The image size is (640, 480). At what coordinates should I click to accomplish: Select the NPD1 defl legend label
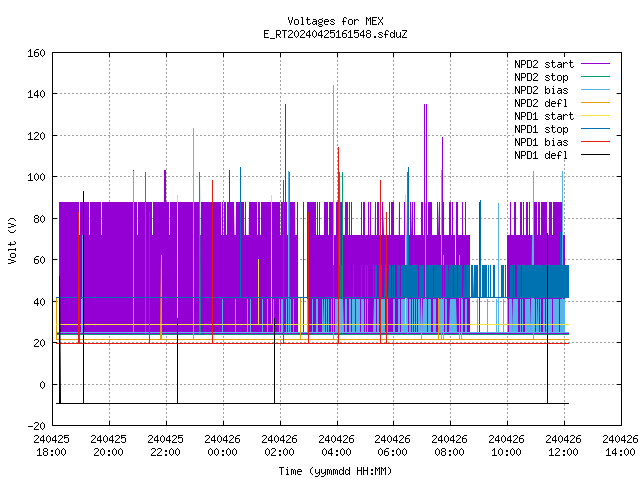pos(541,155)
